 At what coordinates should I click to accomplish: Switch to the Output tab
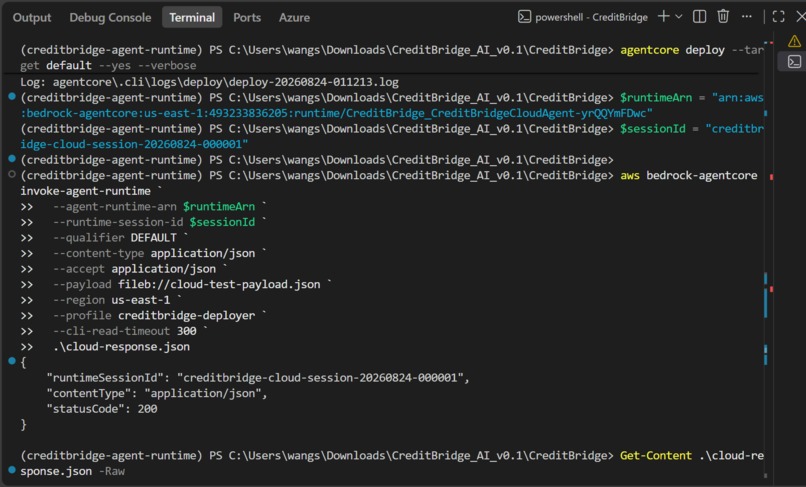[x=32, y=17]
